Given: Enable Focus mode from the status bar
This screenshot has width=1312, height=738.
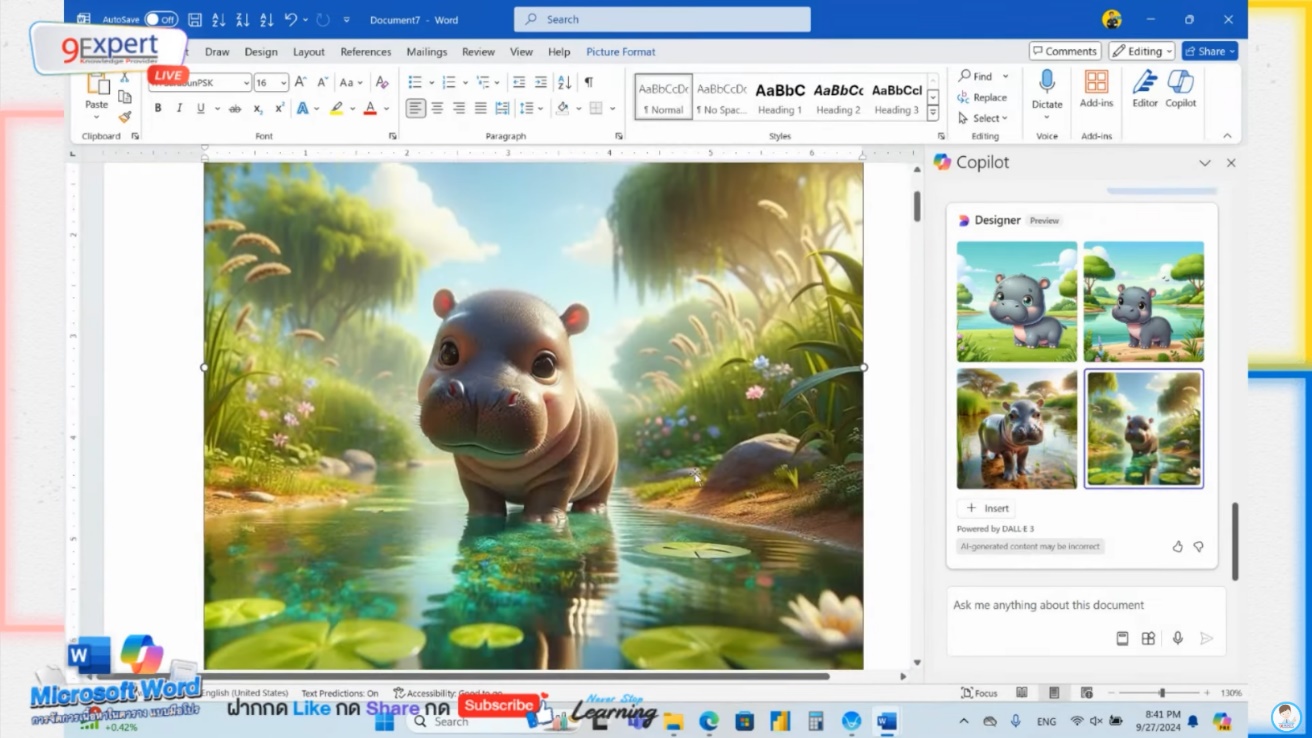Looking at the screenshot, I should [x=978, y=692].
